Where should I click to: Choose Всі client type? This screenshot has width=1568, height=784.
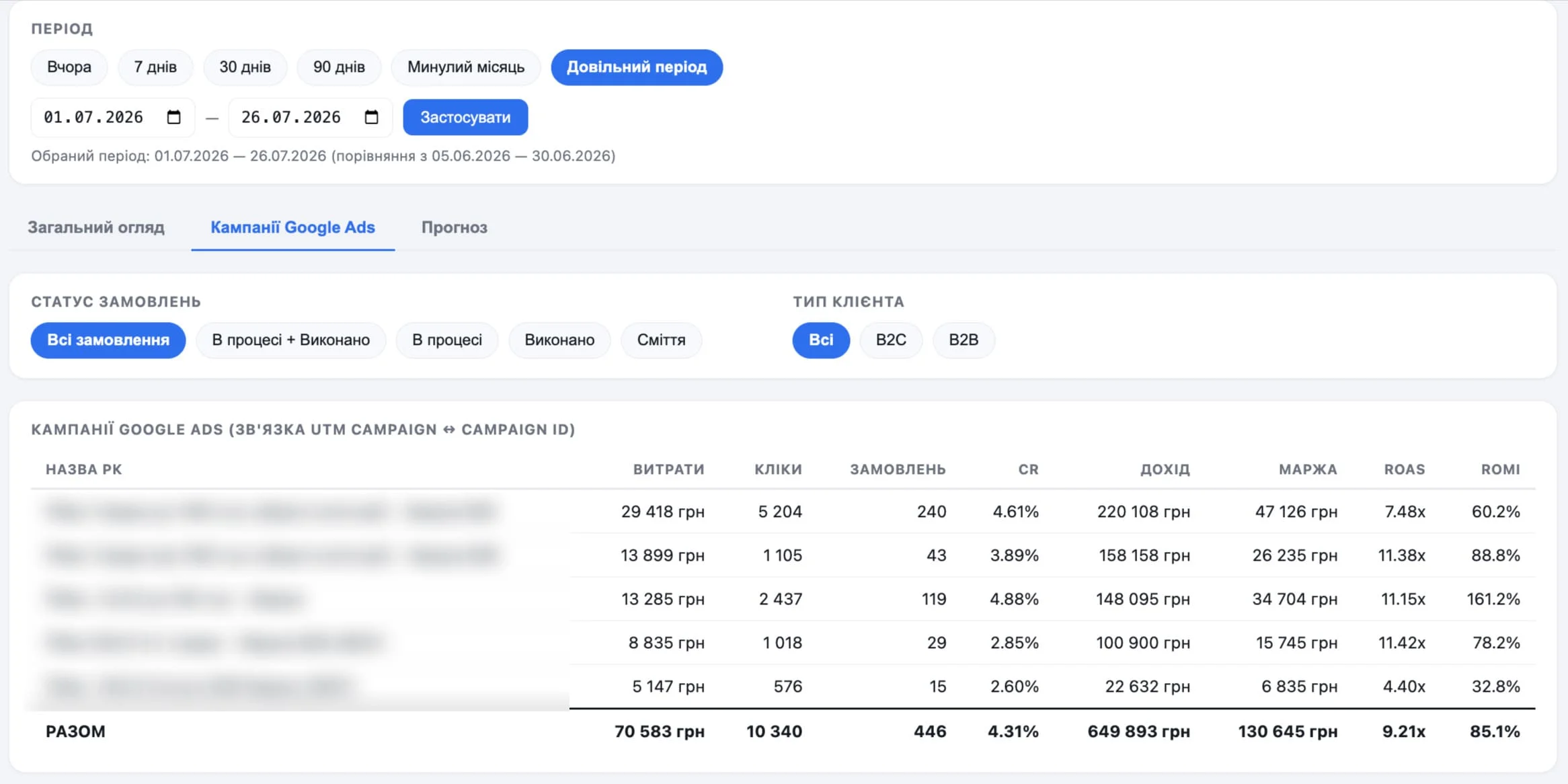(x=821, y=340)
